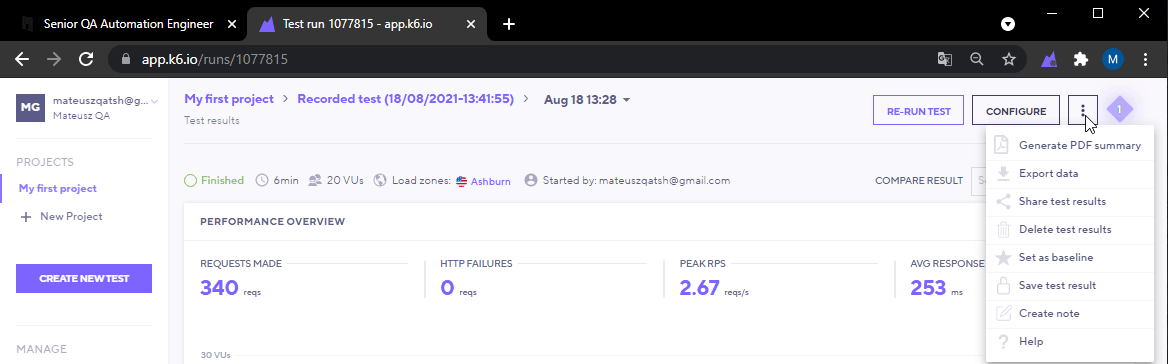Click the browser address bar URL
Screen dimensions: 1168x364
tap(215, 60)
